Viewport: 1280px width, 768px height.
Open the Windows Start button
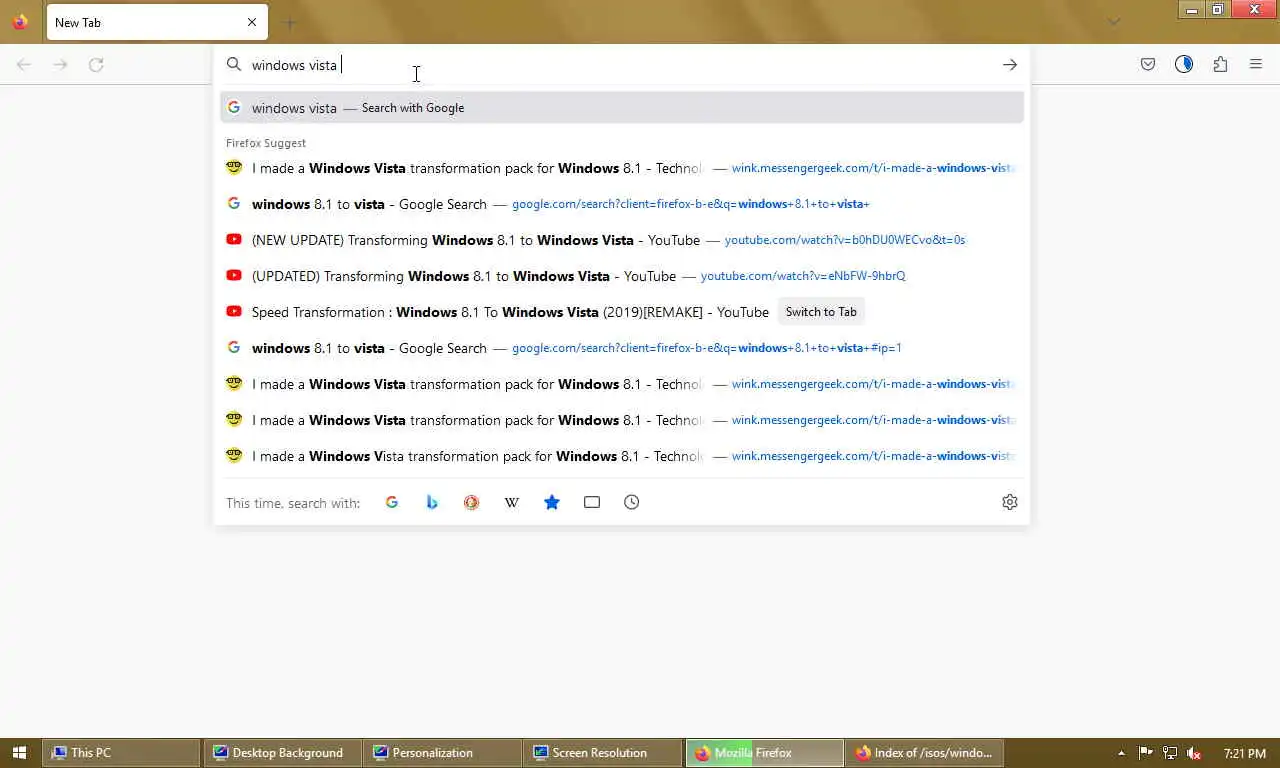(20, 753)
